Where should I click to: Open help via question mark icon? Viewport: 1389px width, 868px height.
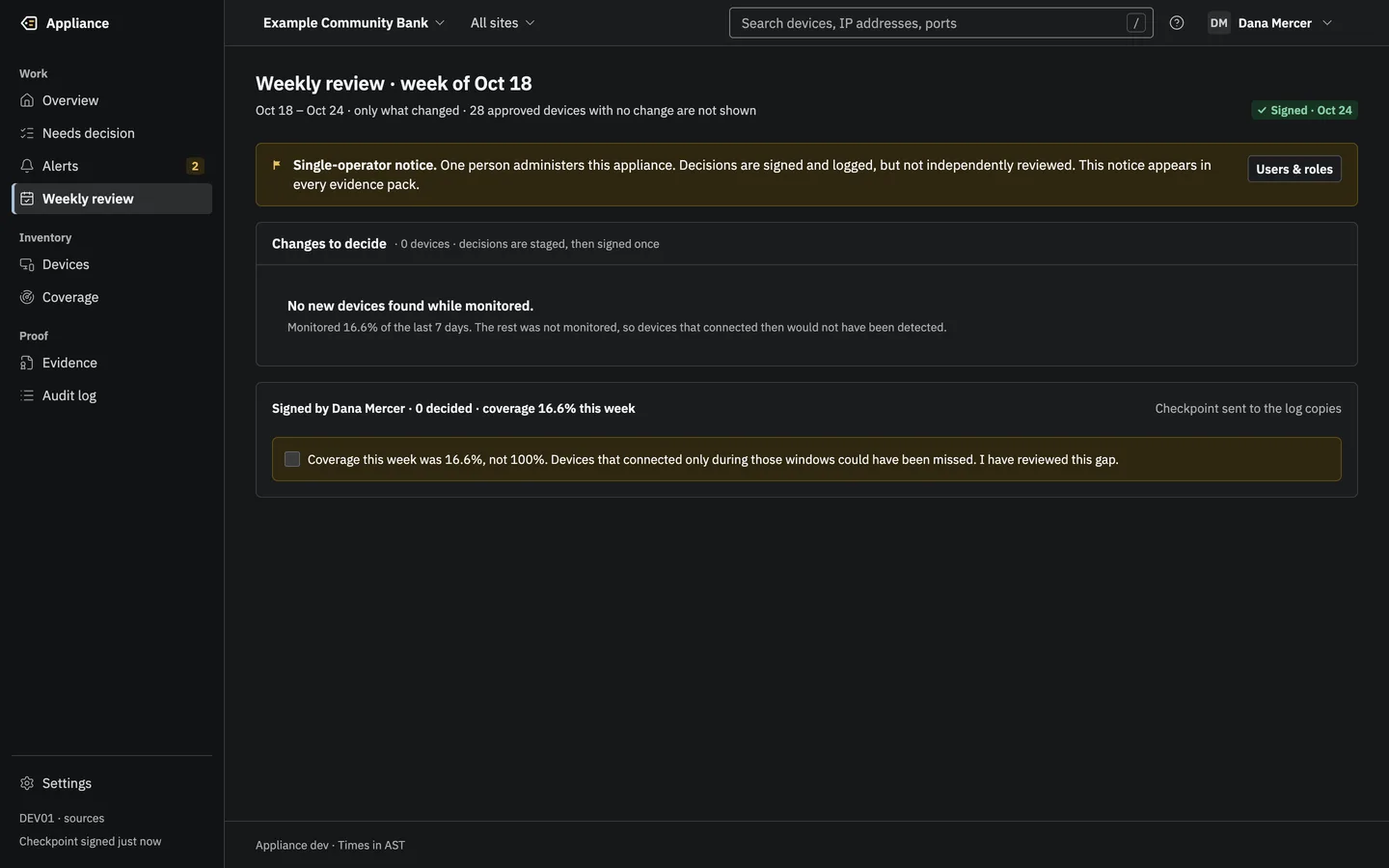click(1177, 23)
